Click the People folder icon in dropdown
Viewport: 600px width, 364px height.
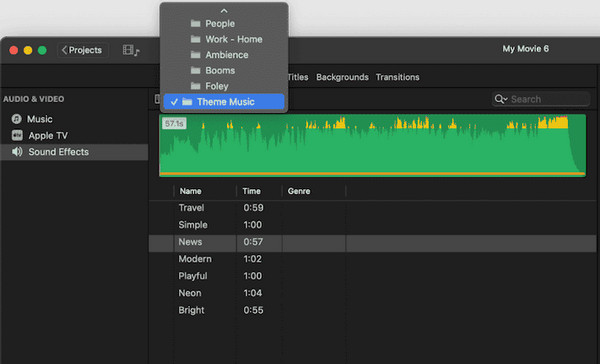tap(196, 23)
